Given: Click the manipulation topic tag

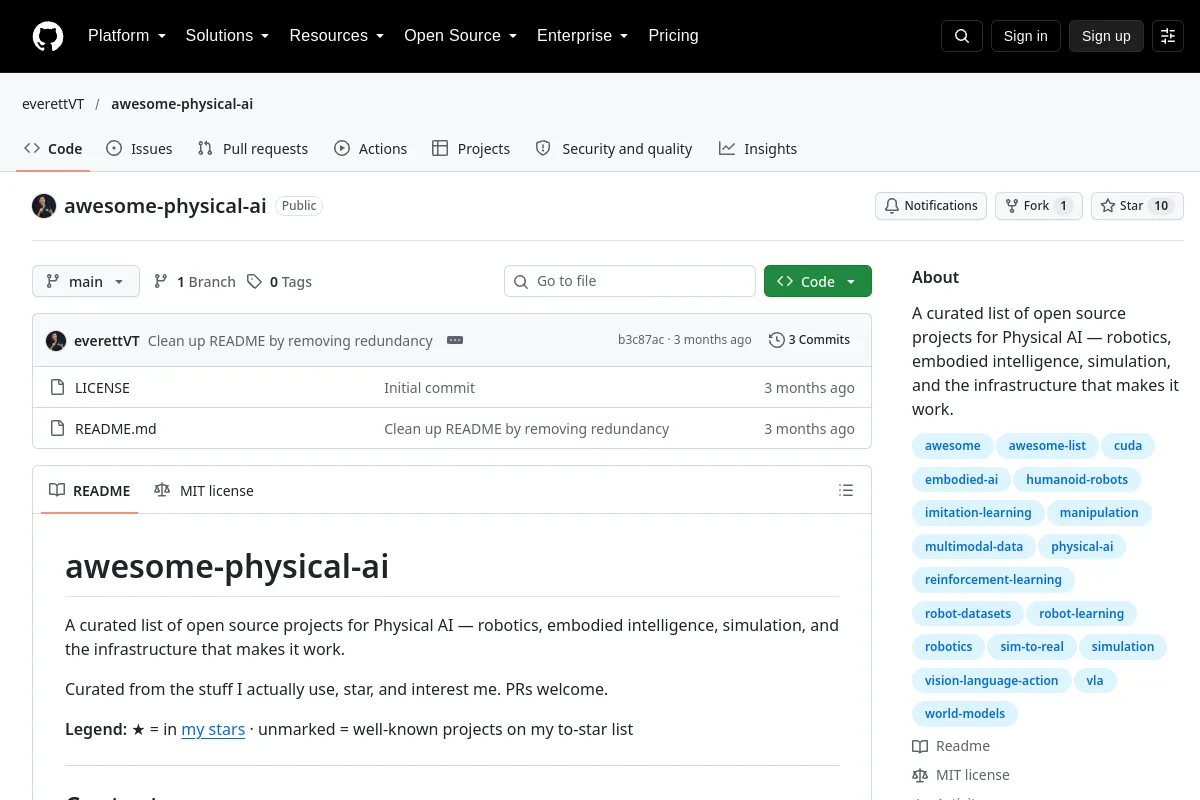Looking at the screenshot, I should [1099, 513].
